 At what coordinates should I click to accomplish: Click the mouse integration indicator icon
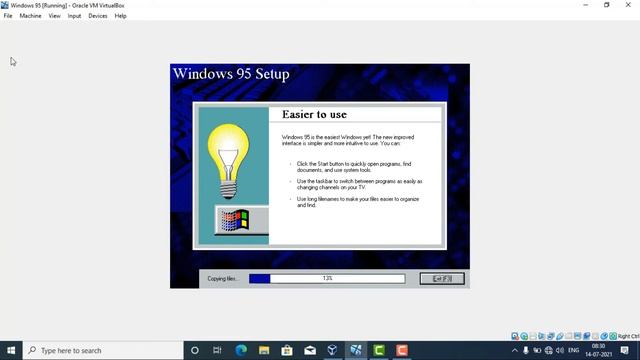pyautogui.click(x=604, y=336)
